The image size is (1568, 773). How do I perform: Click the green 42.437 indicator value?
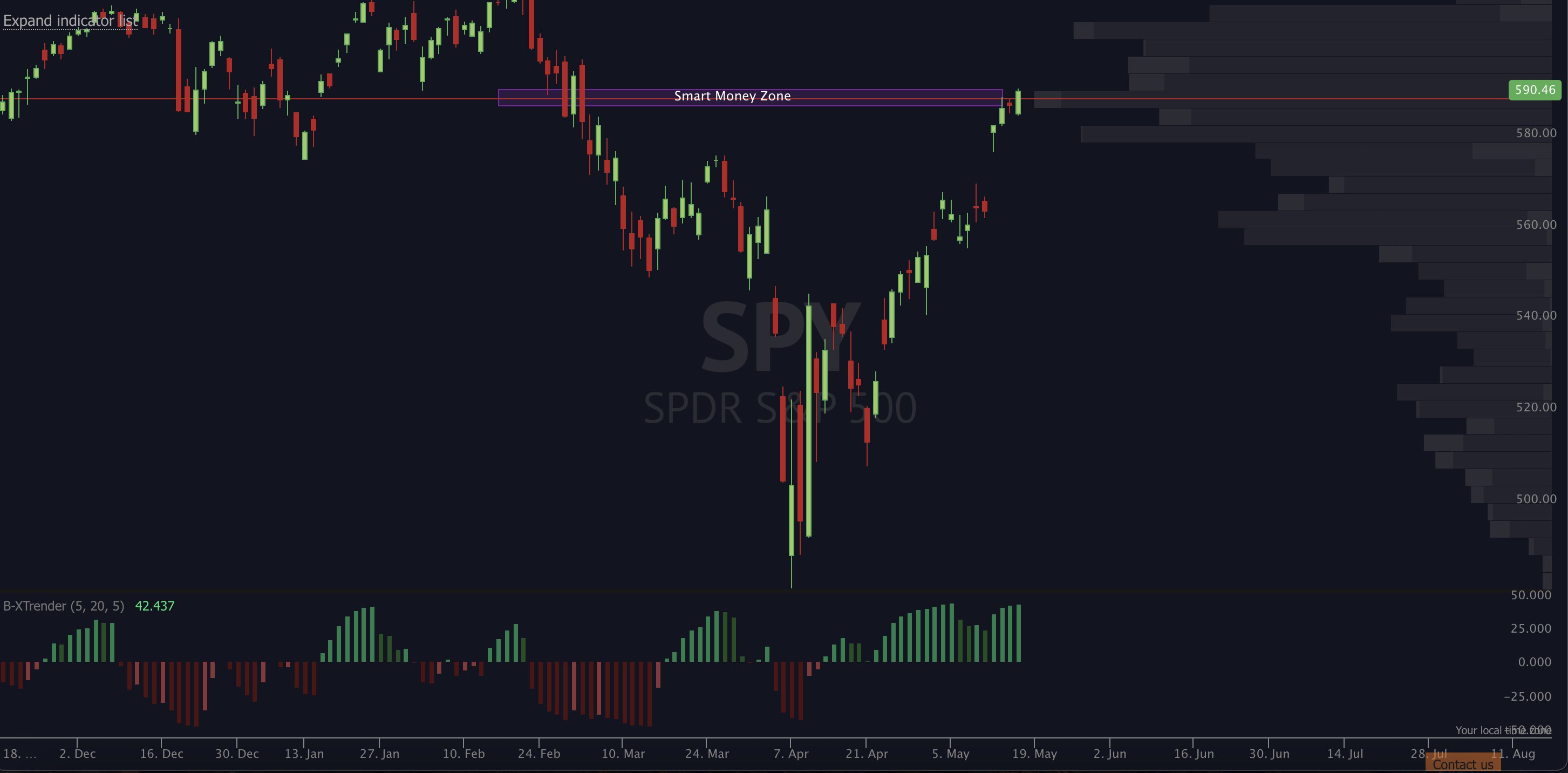pos(155,606)
